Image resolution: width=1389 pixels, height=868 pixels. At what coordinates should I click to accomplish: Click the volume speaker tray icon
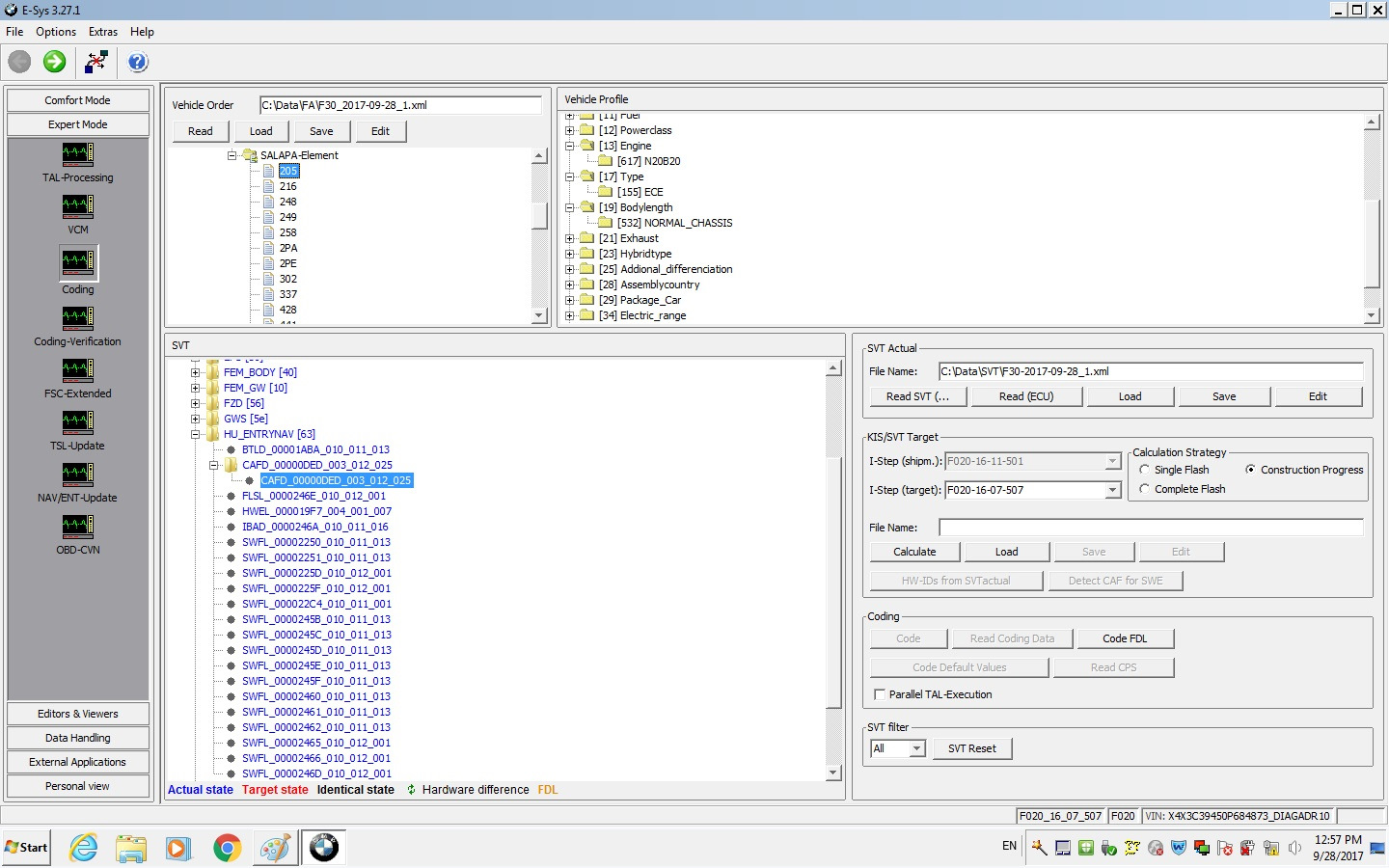[x=1294, y=848]
